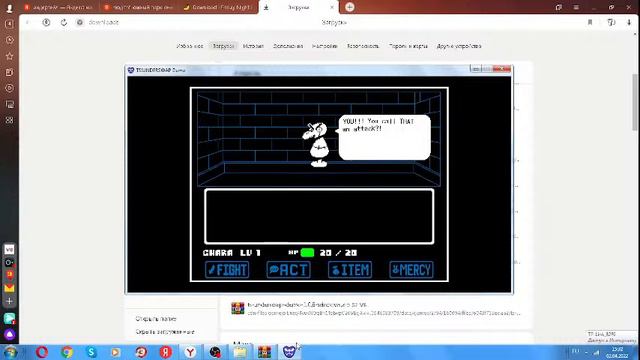Open the services grid icon in sidebar
The height and width of the screenshot is (360, 640).
point(9,120)
